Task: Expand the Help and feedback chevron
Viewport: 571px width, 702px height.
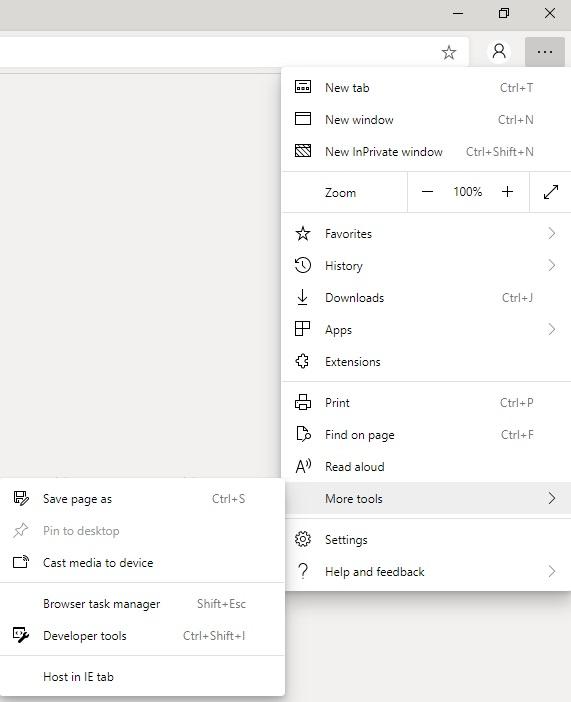Action: point(552,571)
